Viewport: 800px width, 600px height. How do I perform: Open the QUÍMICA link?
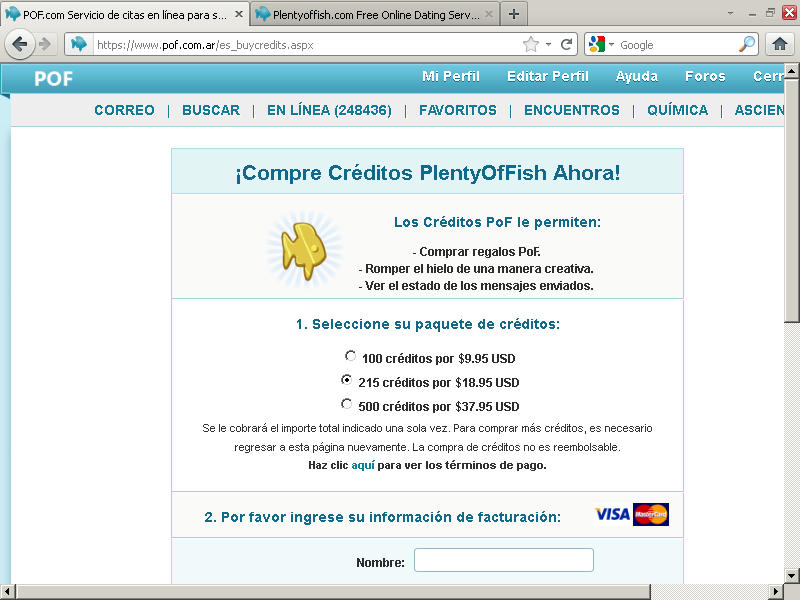[677, 110]
